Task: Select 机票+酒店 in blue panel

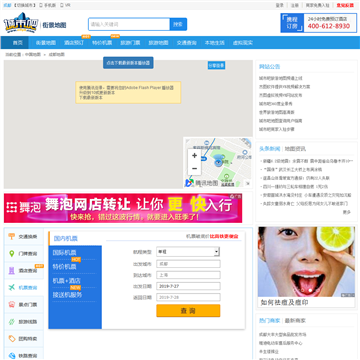Action: [x=67, y=281]
